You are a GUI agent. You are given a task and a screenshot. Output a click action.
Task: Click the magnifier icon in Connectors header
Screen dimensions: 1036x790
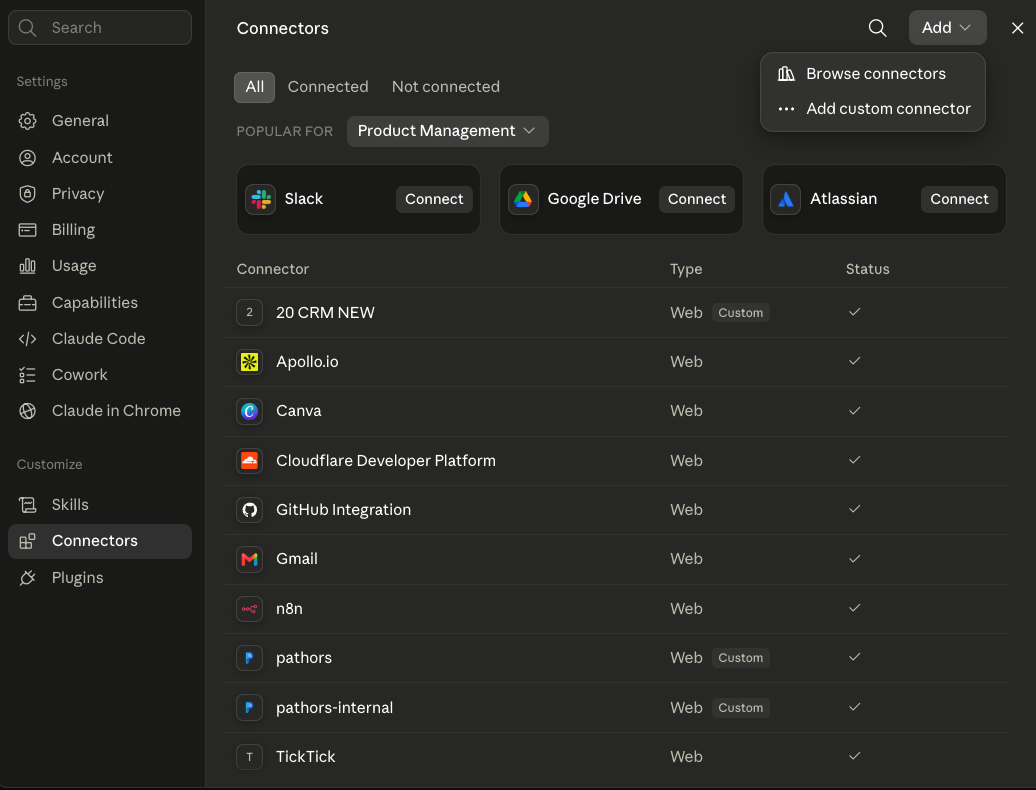point(877,28)
